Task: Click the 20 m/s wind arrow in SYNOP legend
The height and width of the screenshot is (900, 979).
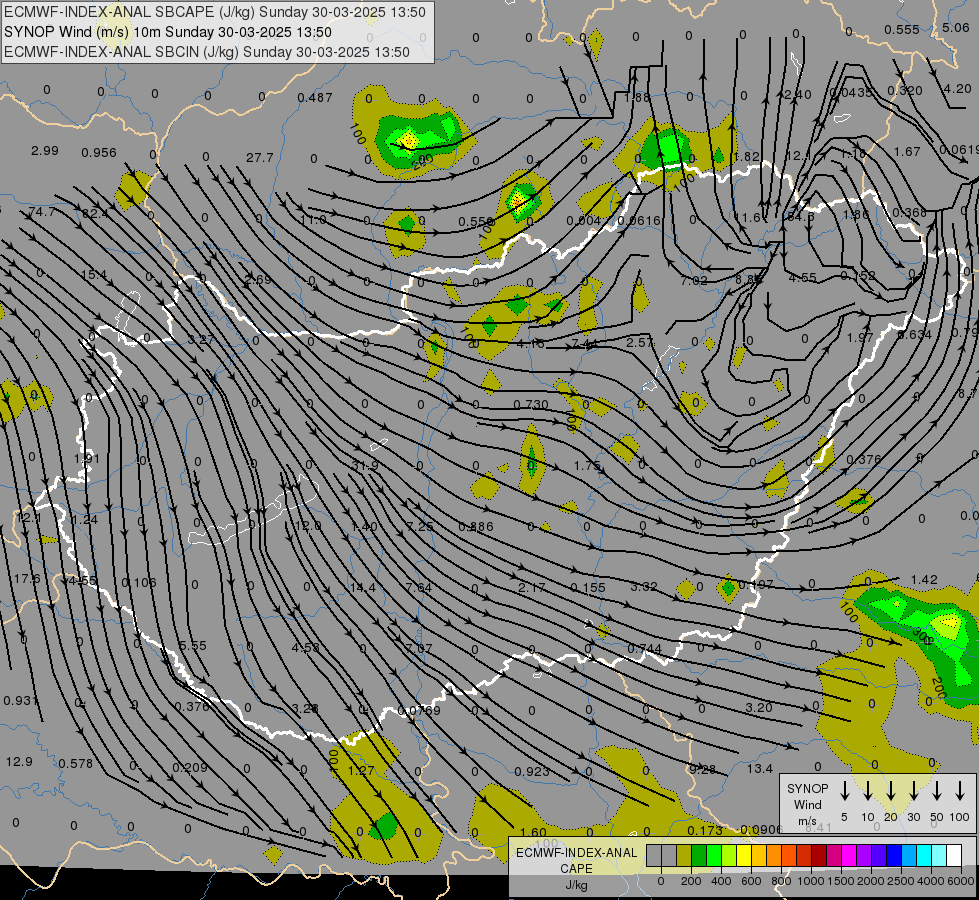Action: [x=891, y=791]
